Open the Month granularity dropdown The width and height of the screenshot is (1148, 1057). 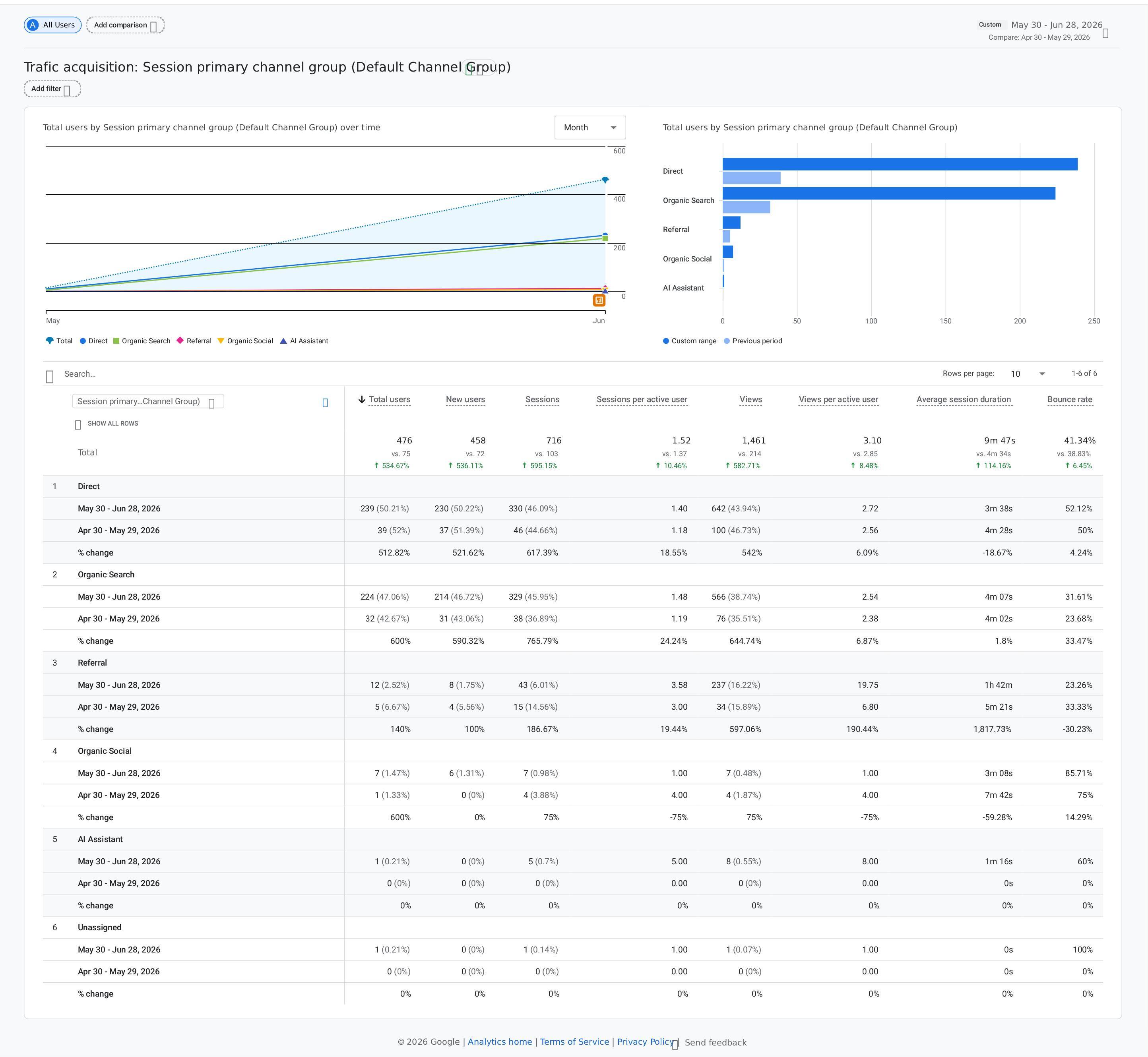590,128
